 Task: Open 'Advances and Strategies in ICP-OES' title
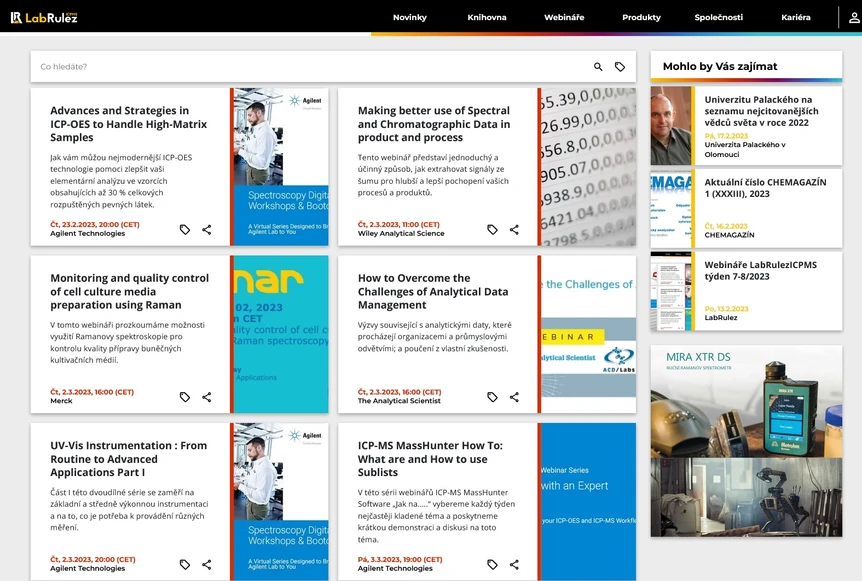click(x=129, y=124)
